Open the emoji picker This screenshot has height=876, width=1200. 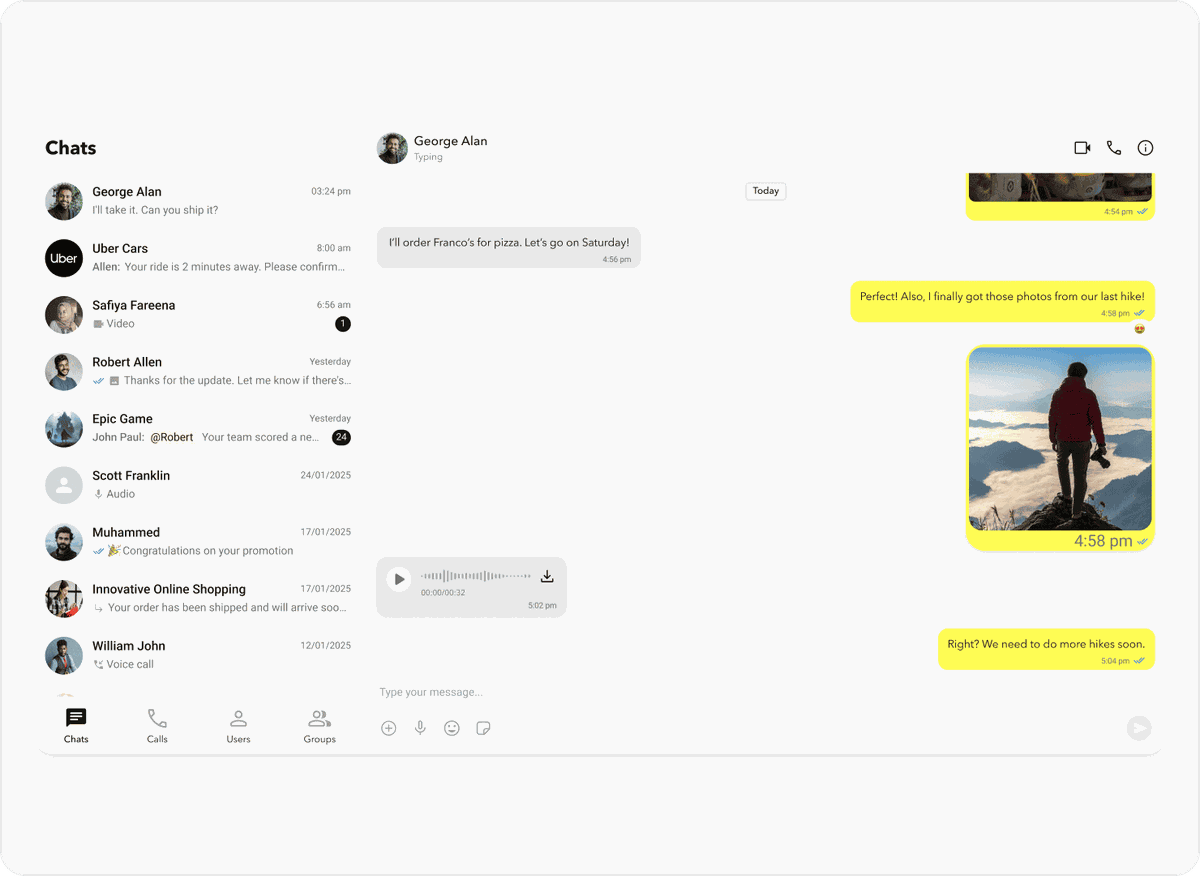pos(452,729)
